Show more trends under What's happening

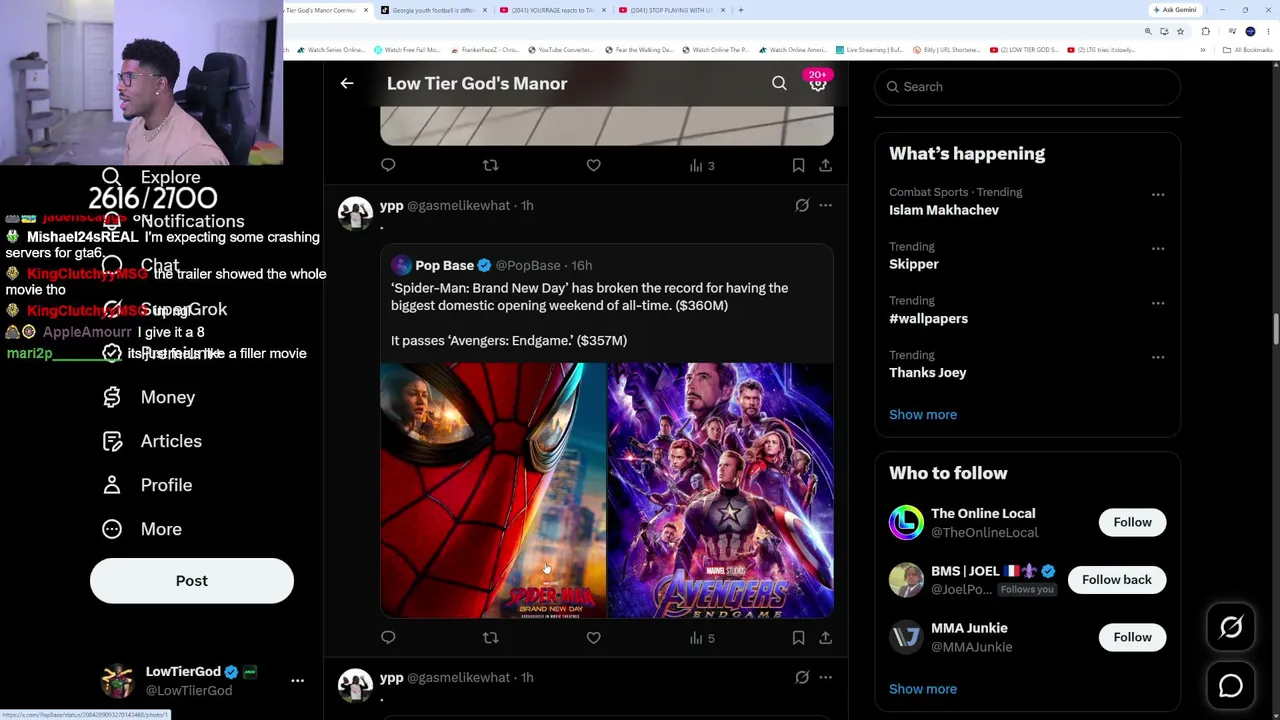[923, 414]
